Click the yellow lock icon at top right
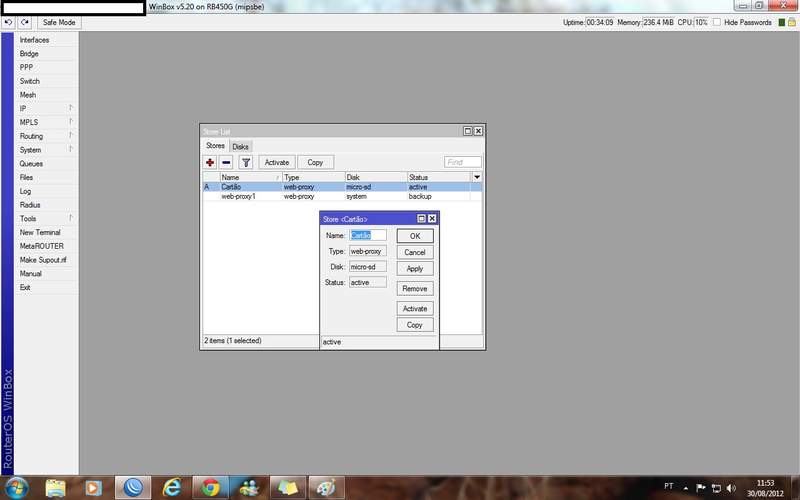Viewport: 800px width, 500px height. click(x=792, y=22)
